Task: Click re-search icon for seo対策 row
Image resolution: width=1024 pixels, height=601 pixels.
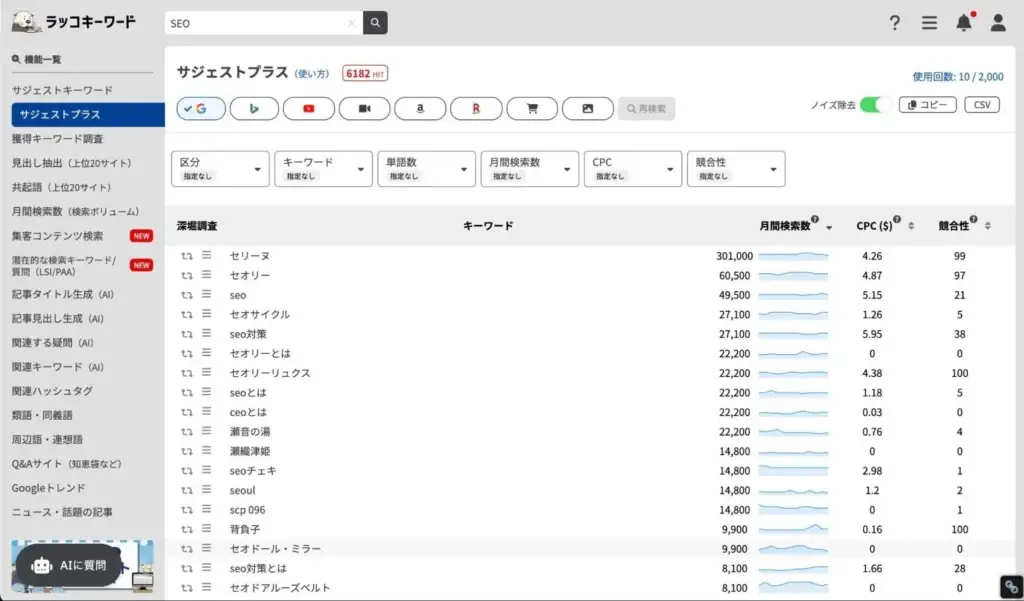Action: coord(187,334)
